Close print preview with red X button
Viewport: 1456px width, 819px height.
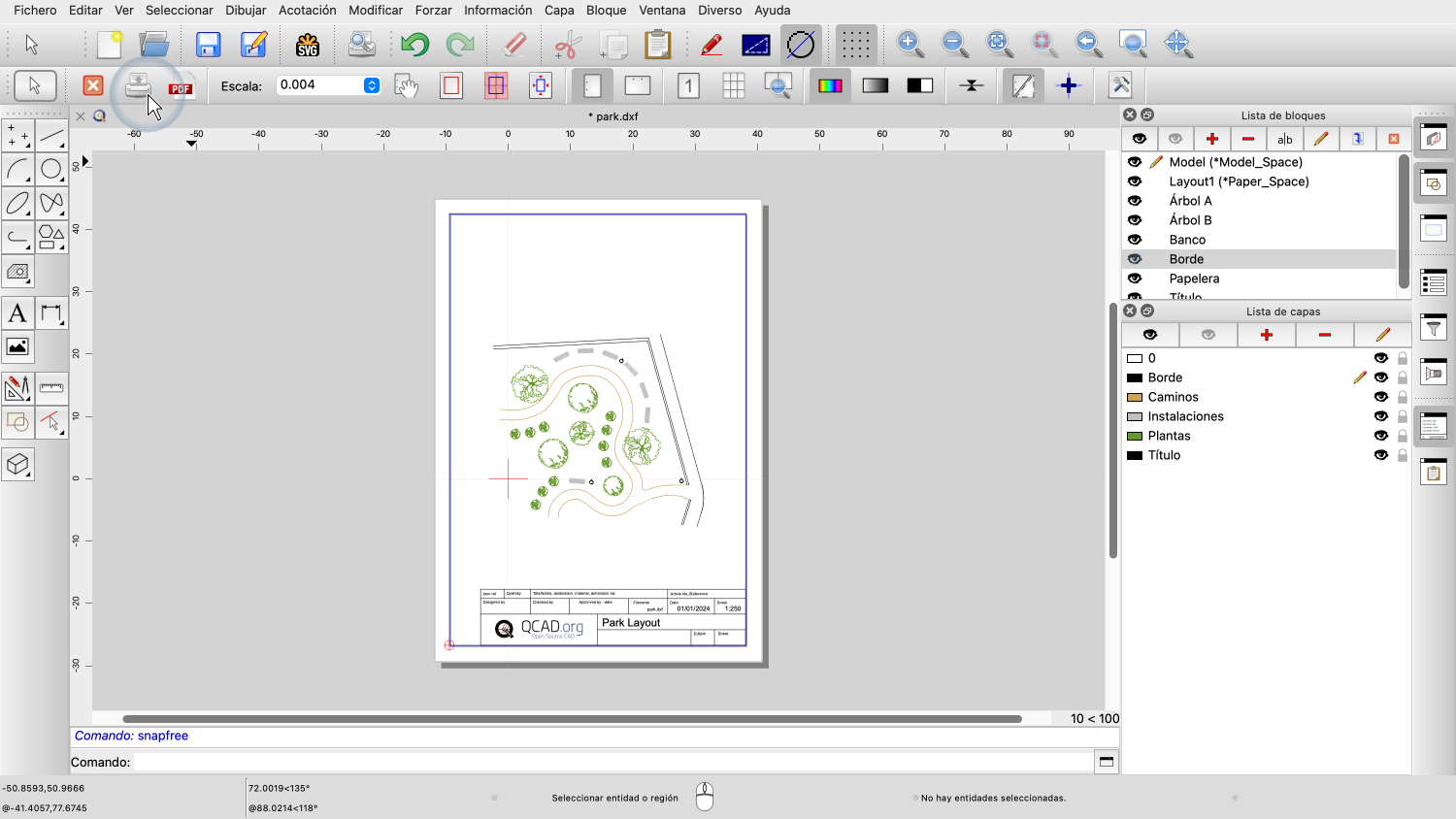click(x=93, y=86)
